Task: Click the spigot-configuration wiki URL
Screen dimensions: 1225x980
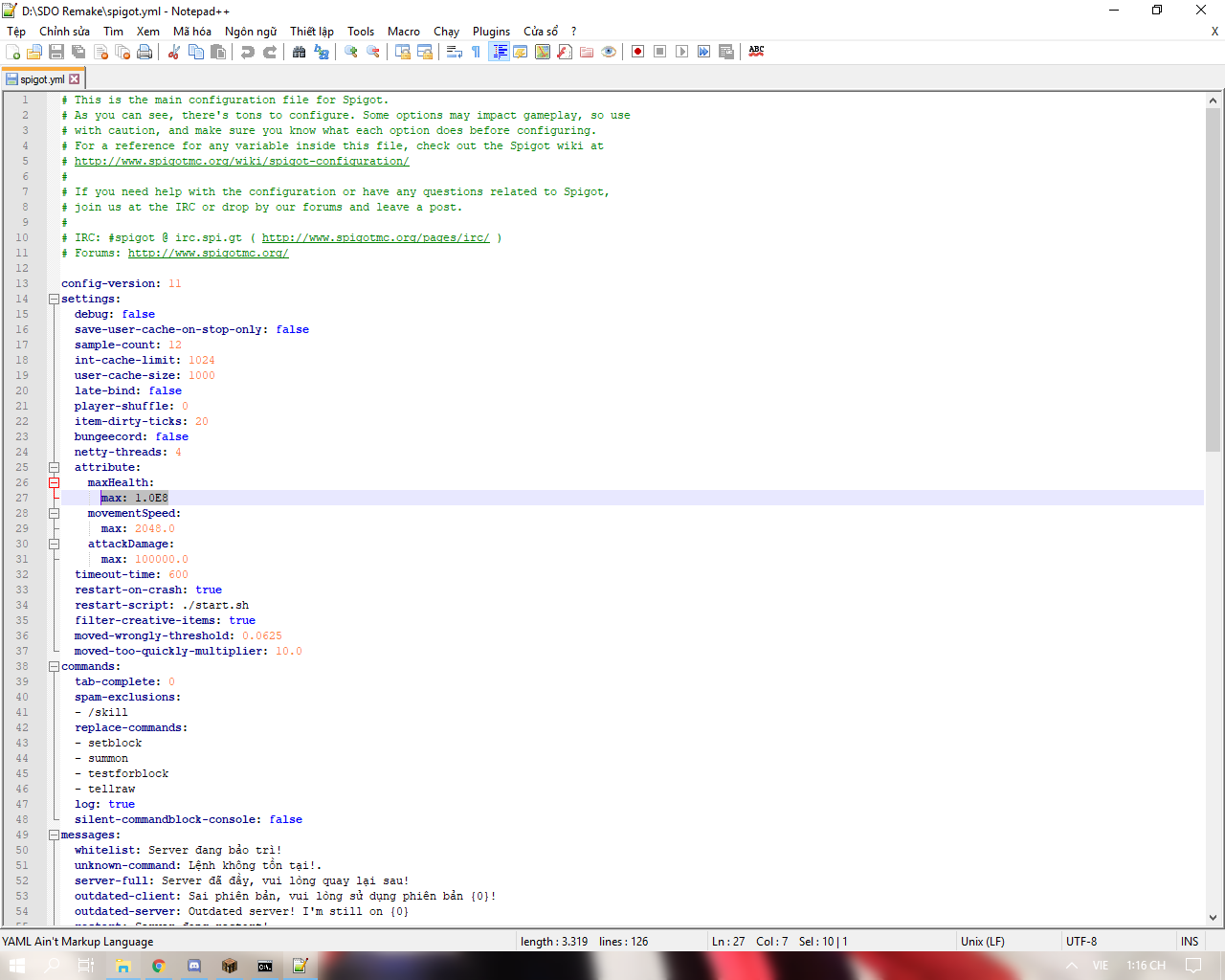Action: pos(241,161)
